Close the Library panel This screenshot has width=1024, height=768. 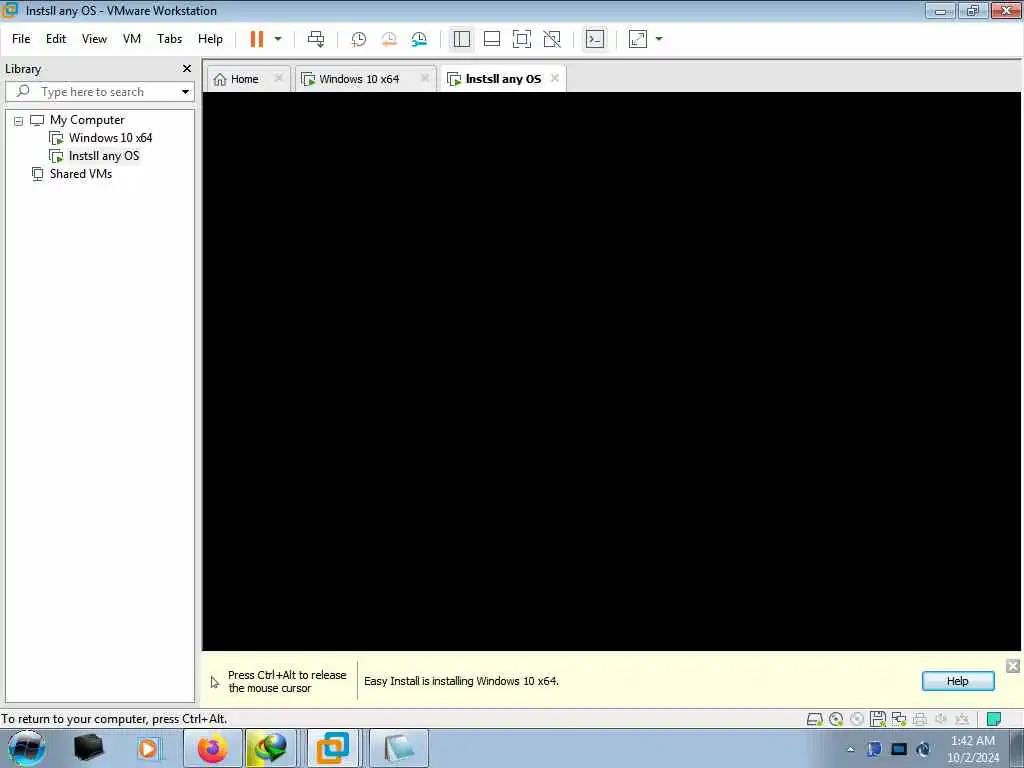187,69
